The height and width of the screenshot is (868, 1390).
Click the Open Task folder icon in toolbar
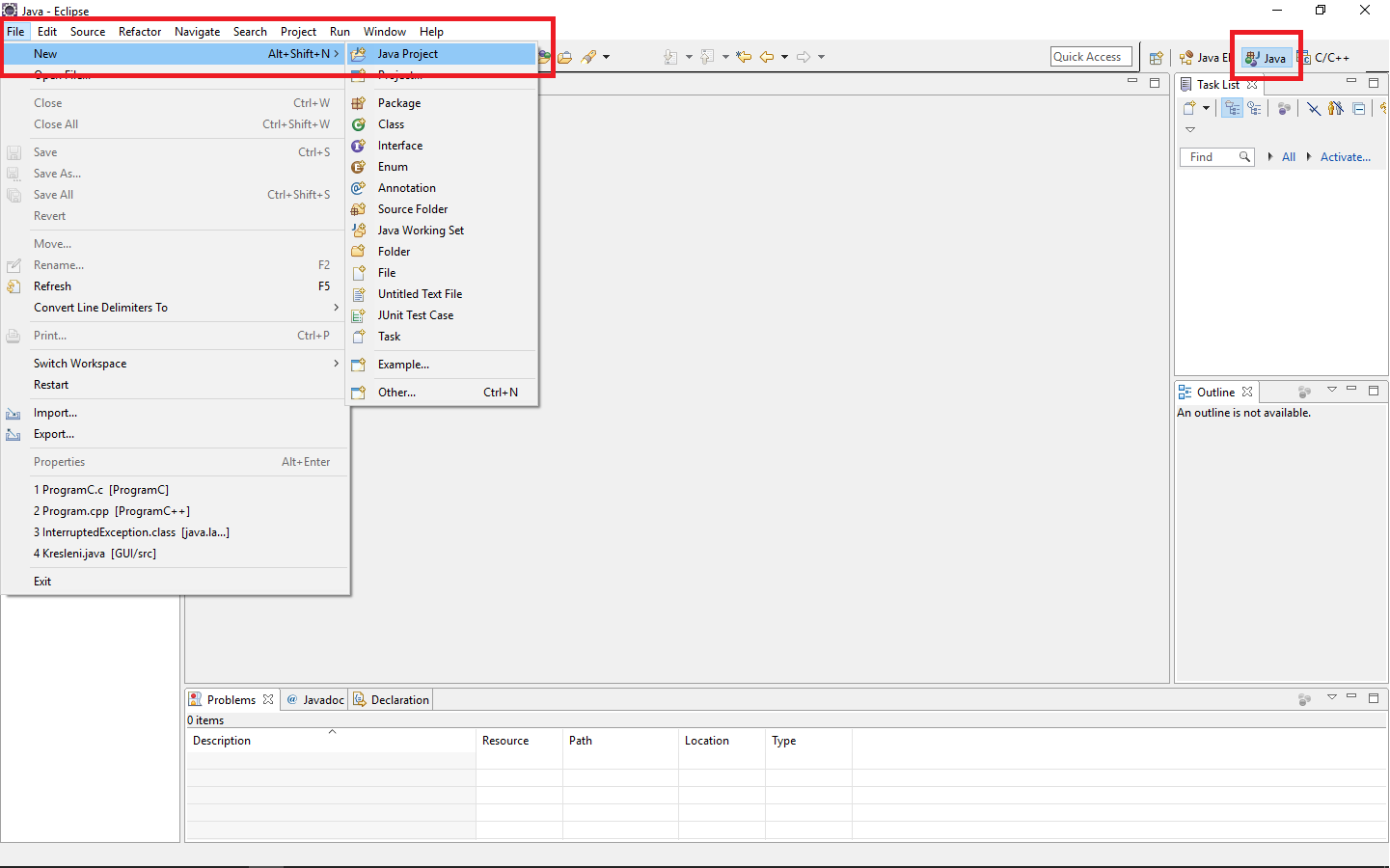coord(565,56)
